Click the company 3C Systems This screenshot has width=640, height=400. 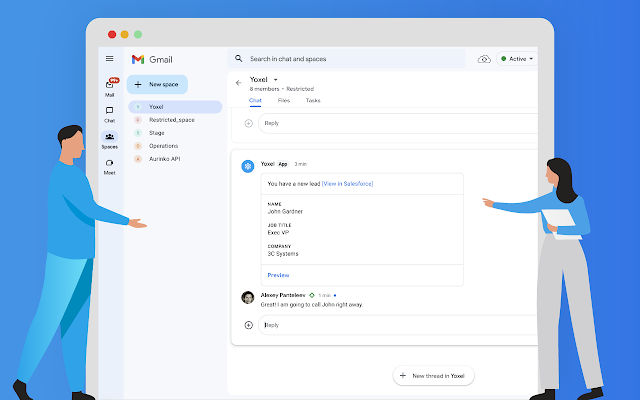(x=283, y=254)
